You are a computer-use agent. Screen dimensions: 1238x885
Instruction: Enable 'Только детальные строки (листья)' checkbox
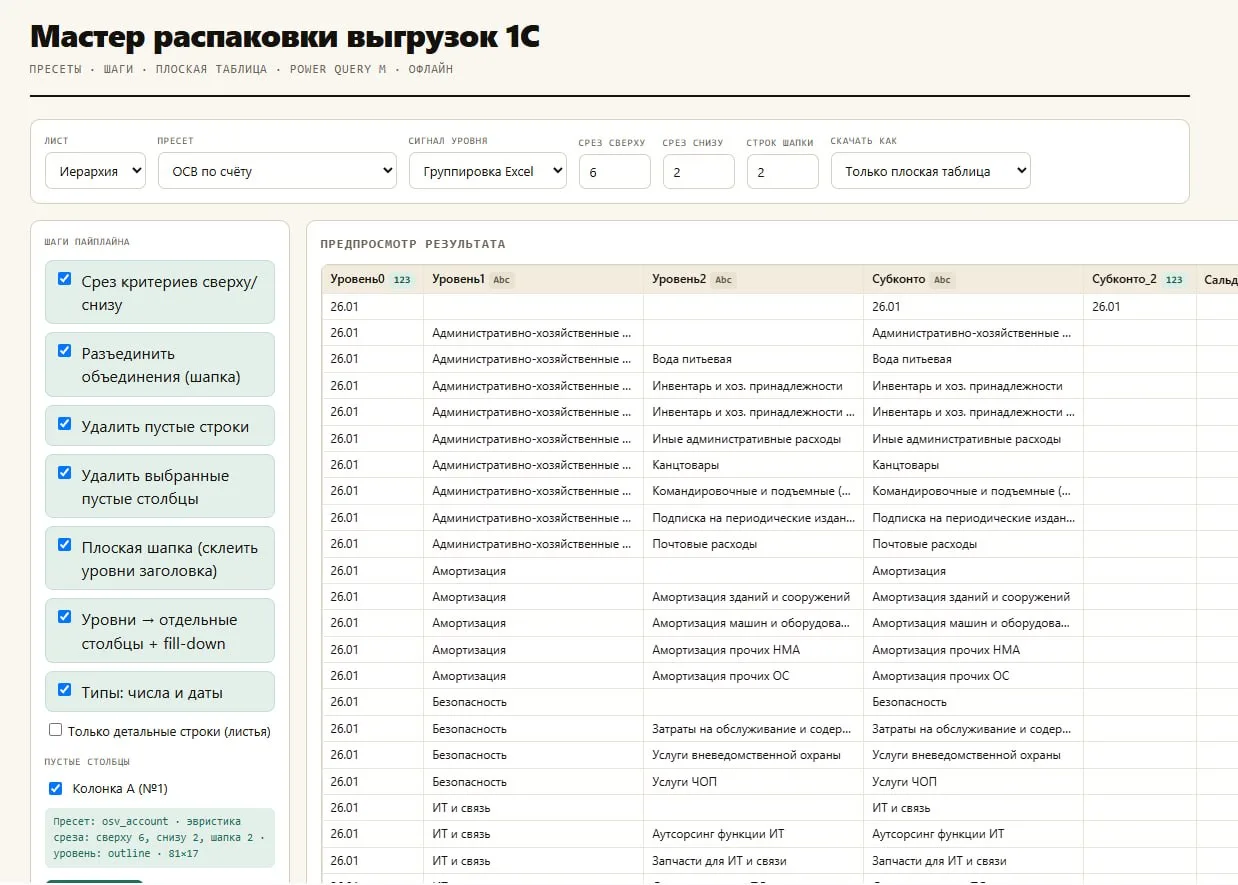[56, 731]
